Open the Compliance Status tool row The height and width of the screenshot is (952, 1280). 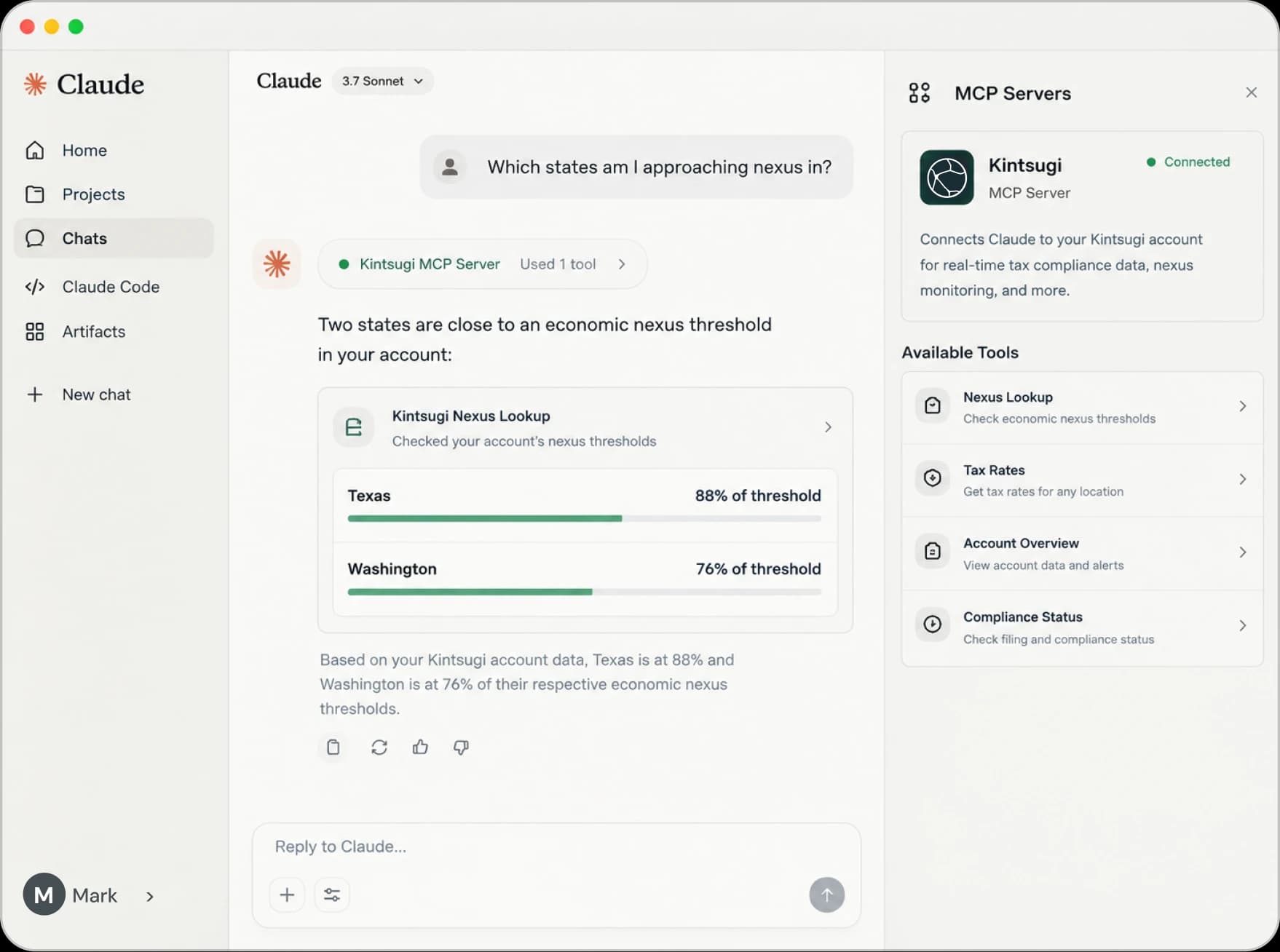[x=1082, y=627]
